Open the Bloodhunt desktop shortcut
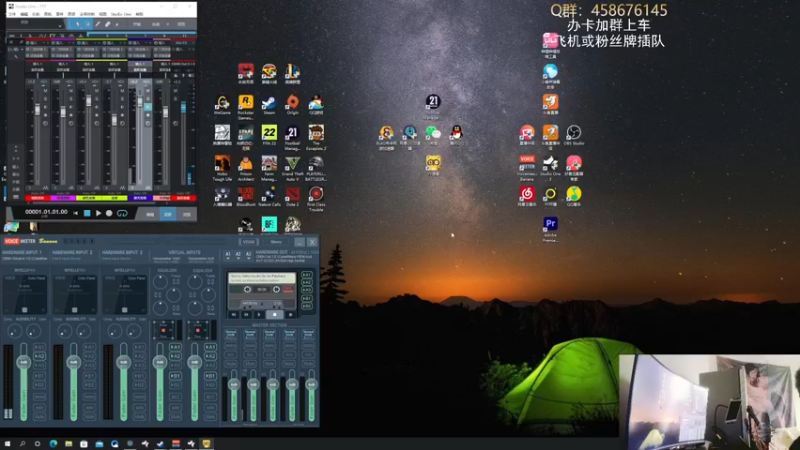800x450 pixels. pyautogui.click(x=245, y=197)
